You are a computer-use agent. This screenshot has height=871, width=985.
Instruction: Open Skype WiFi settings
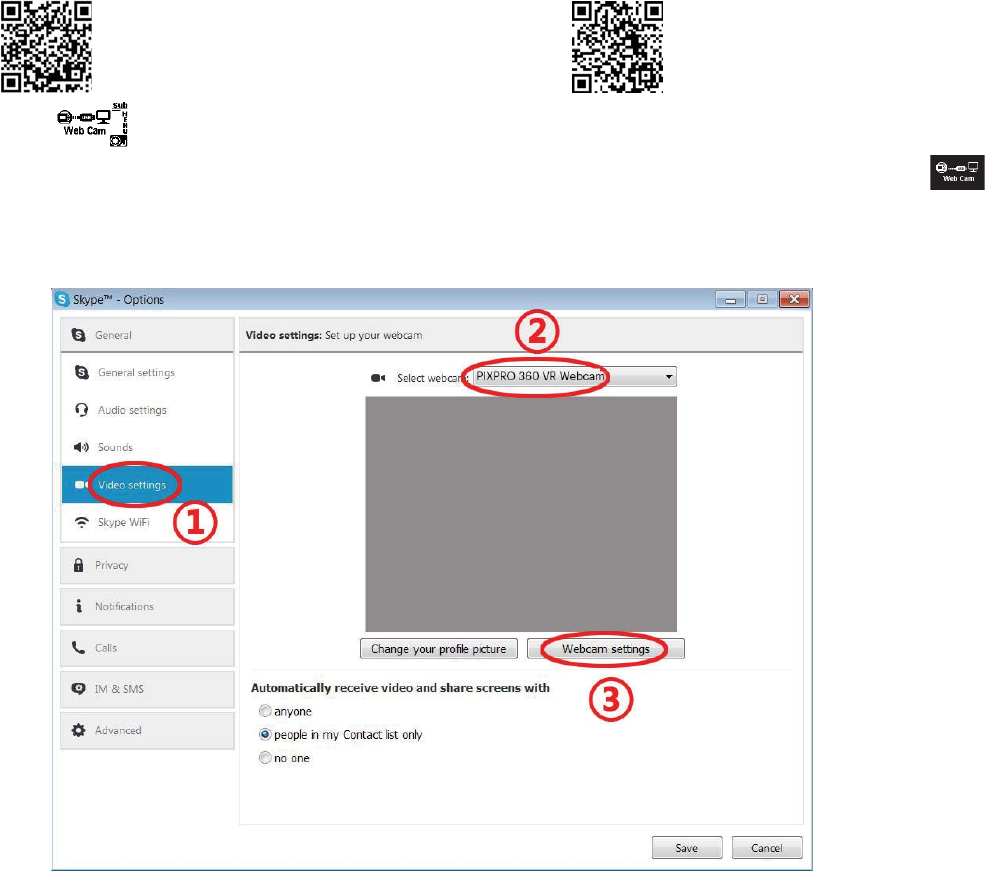(x=147, y=522)
